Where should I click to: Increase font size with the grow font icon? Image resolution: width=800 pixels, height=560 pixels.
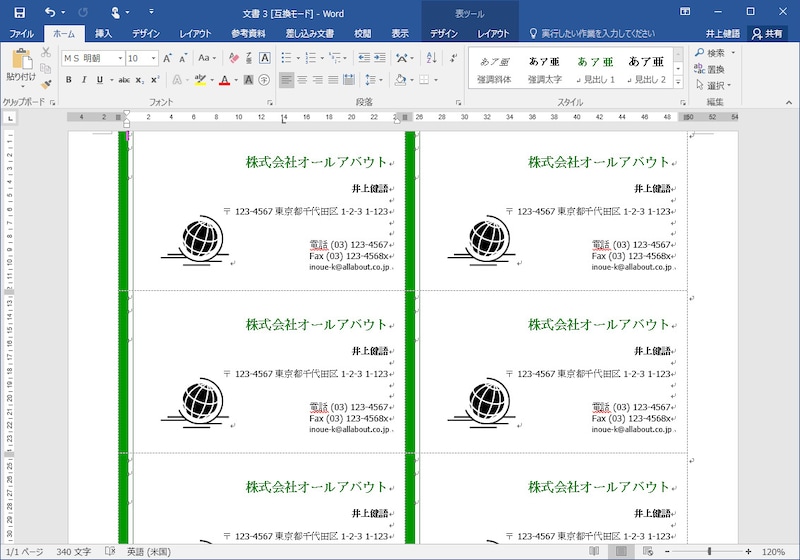(168, 58)
